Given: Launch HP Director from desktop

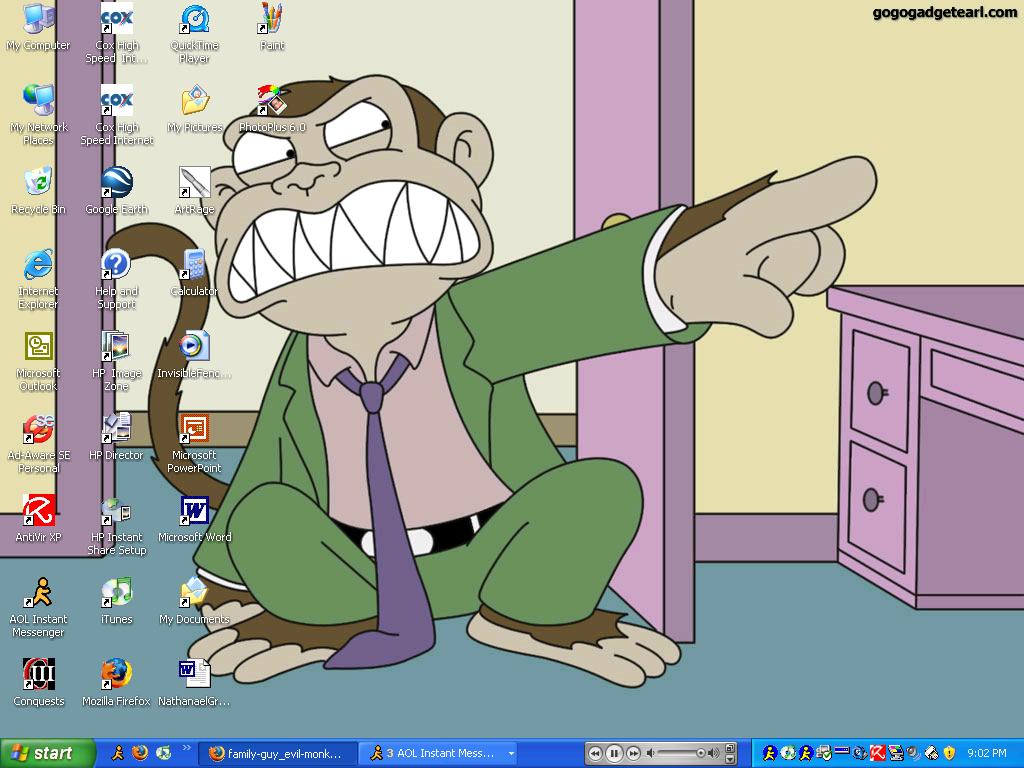Looking at the screenshot, I should pos(116,438).
